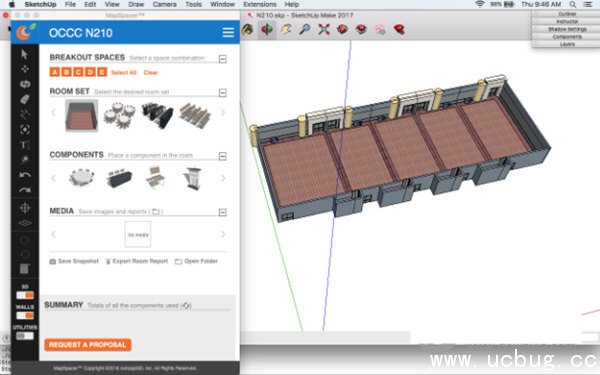The height and width of the screenshot is (375, 600).
Task: Click the Zoom Extents icon
Action: [x=324, y=29]
